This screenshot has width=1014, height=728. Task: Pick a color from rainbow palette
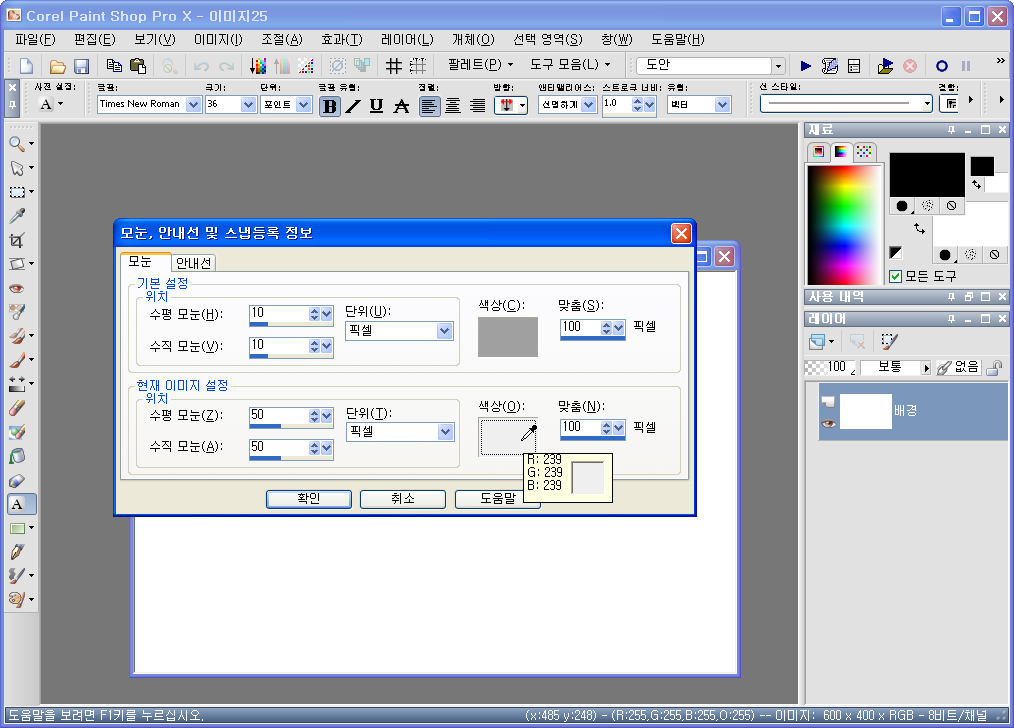(844, 224)
